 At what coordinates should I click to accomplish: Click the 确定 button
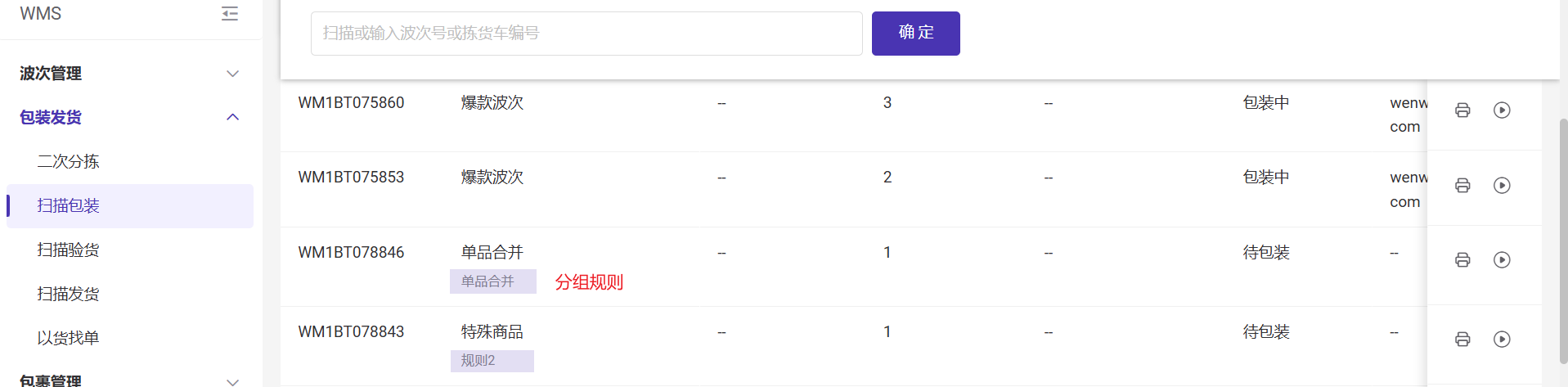[915, 34]
